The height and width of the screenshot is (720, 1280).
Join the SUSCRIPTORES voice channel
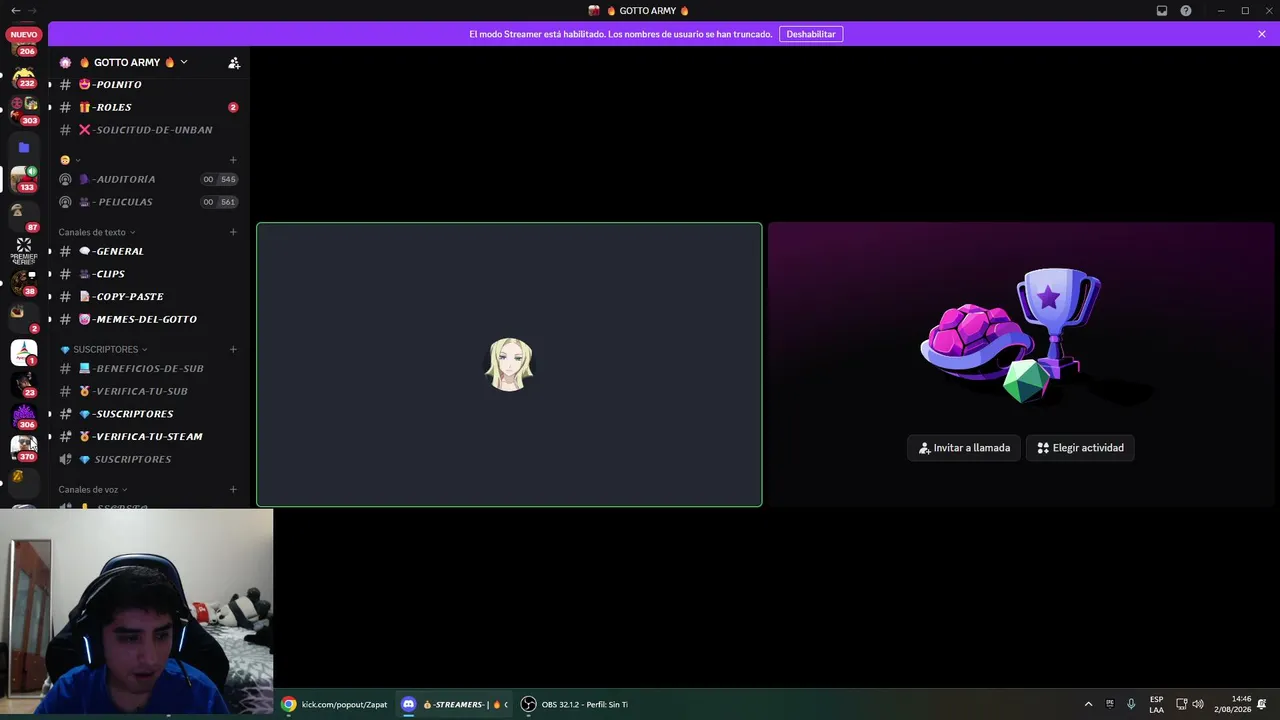(x=146, y=459)
